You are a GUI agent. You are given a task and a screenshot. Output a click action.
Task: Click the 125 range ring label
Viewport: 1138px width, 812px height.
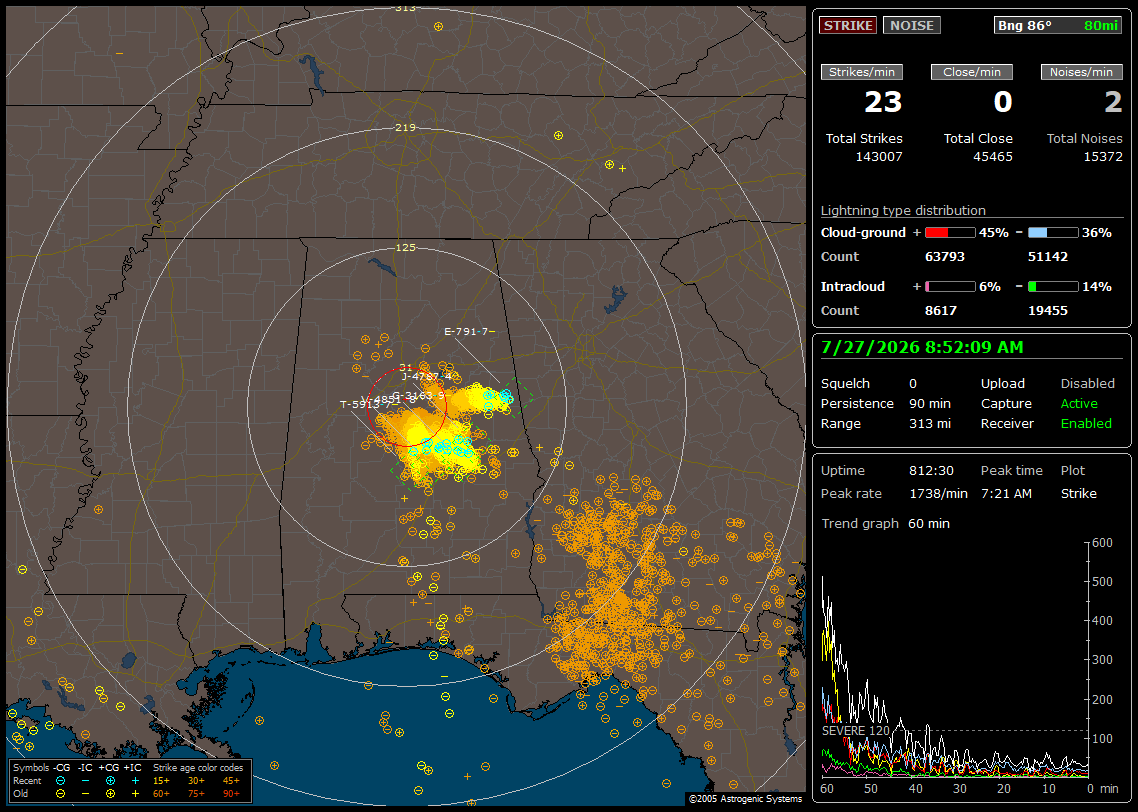click(405, 248)
